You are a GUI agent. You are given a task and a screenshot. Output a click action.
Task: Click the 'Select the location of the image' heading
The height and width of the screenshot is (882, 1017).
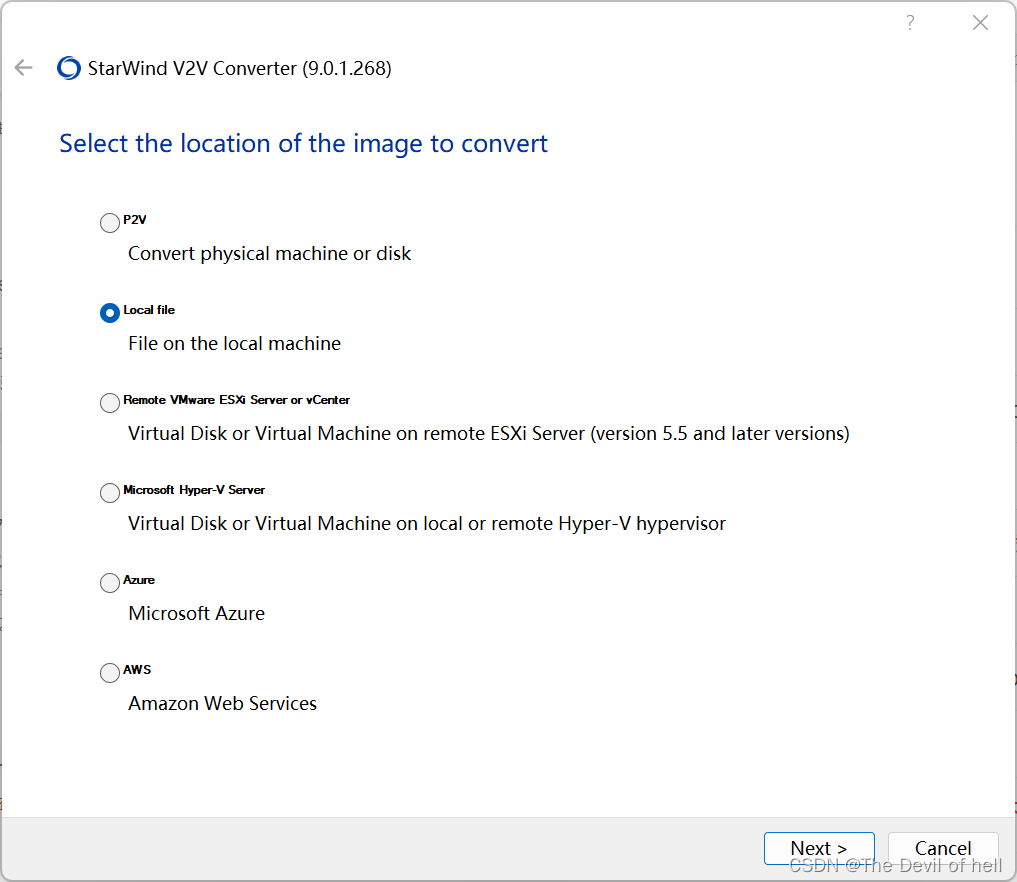pyautogui.click(x=304, y=143)
